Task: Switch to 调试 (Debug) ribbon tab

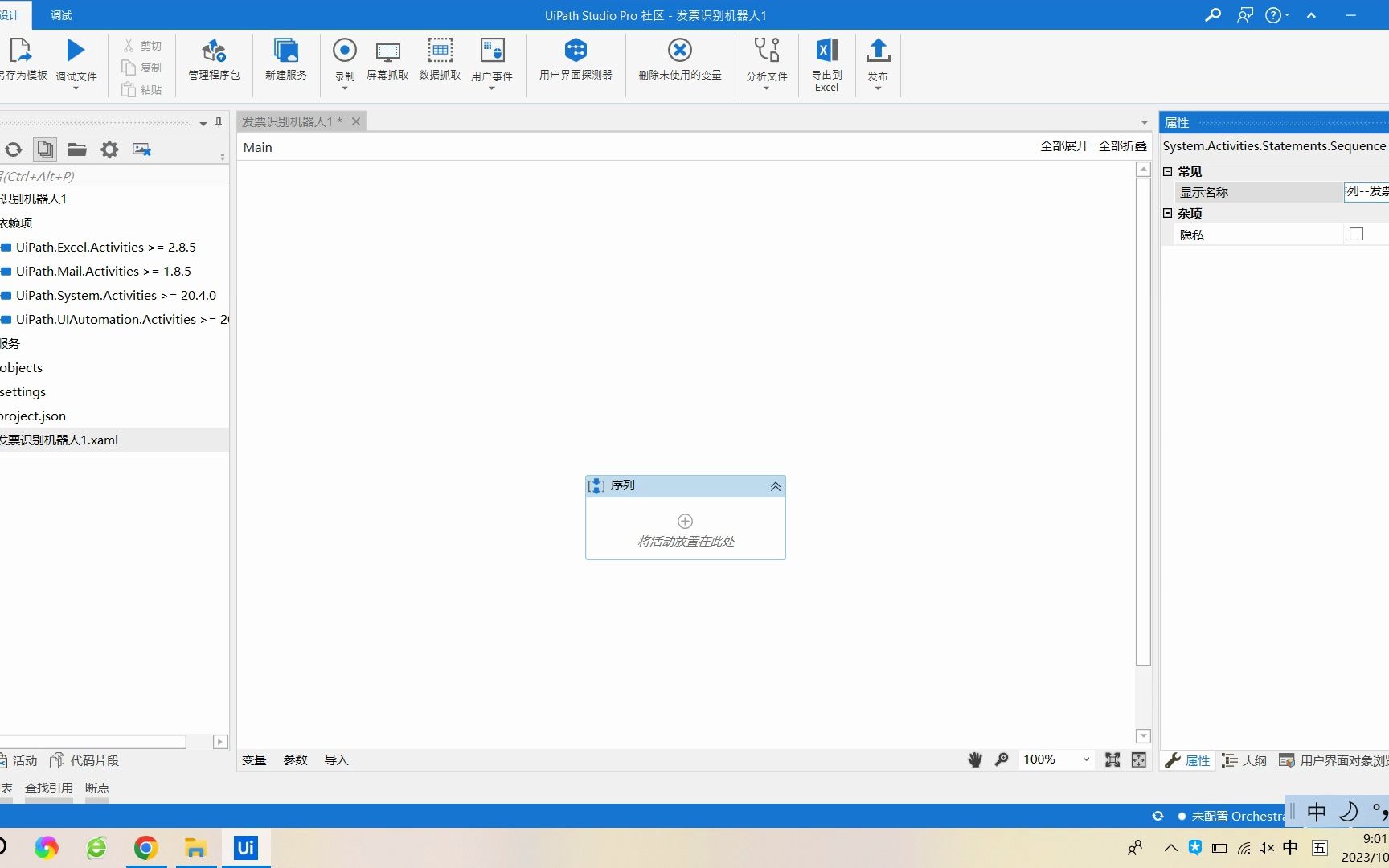Action: pyautogui.click(x=61, y=15)
